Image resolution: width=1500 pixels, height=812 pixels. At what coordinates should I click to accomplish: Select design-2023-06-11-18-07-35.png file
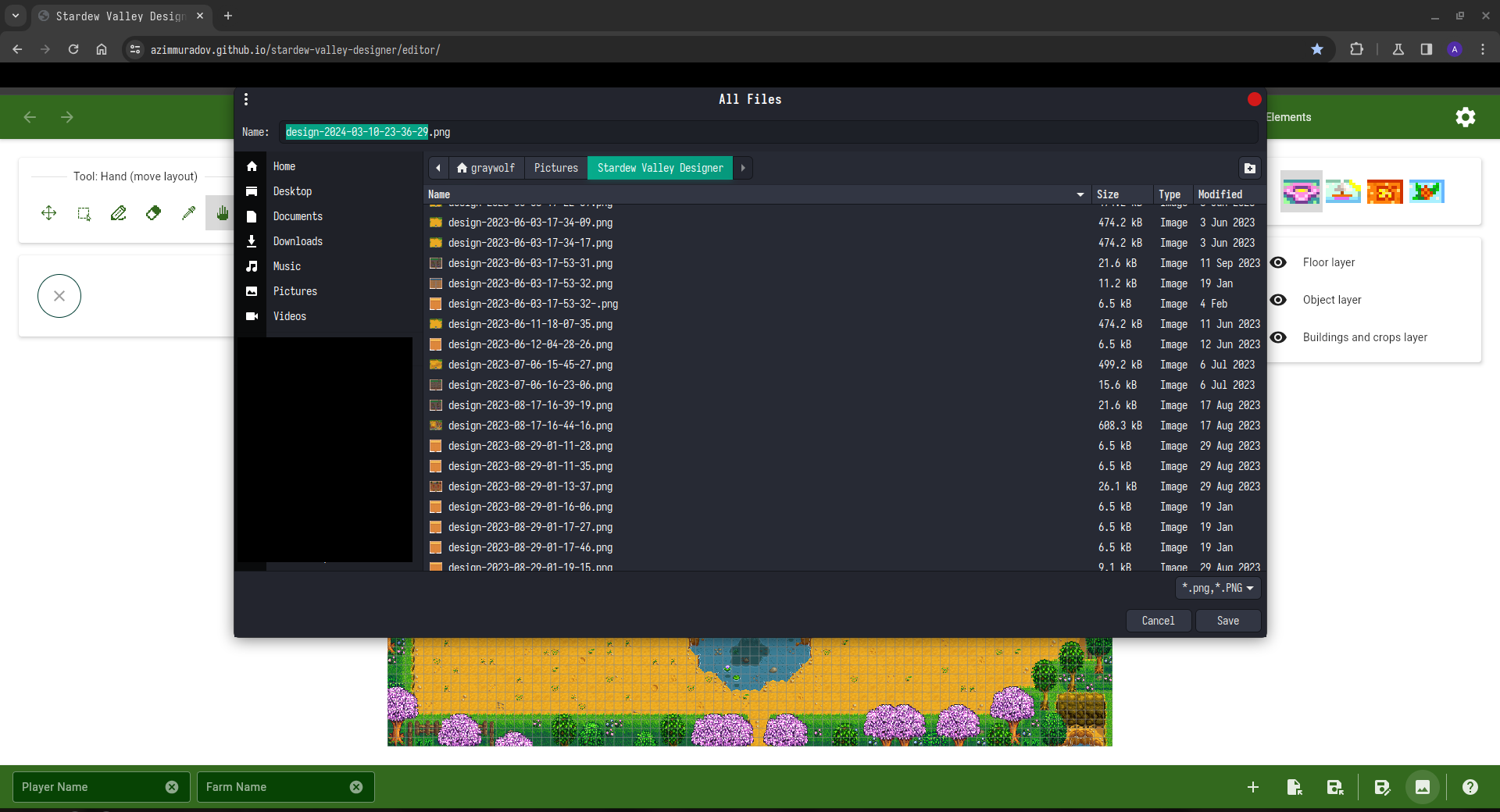pos(844,324)
